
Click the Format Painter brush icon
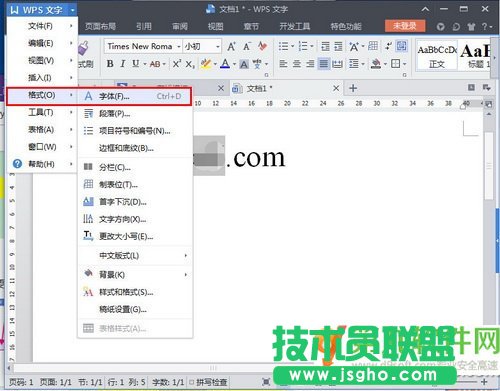point(83,48)
